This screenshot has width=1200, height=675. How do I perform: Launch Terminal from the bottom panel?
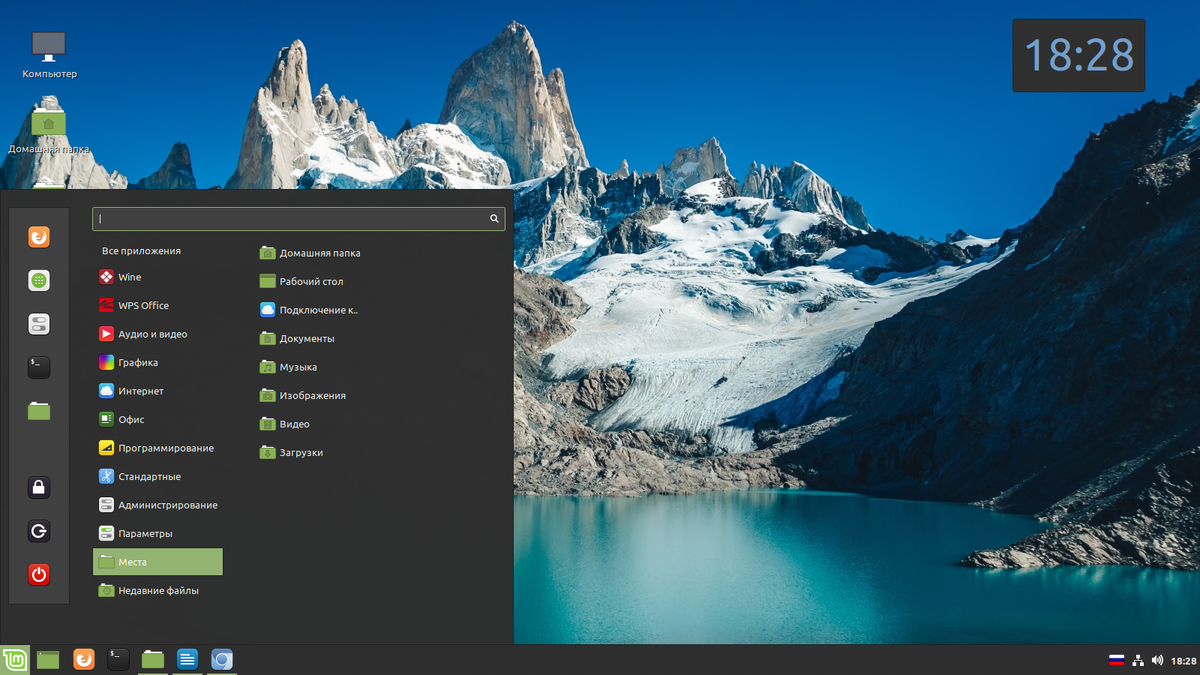(x=118, y=659)
